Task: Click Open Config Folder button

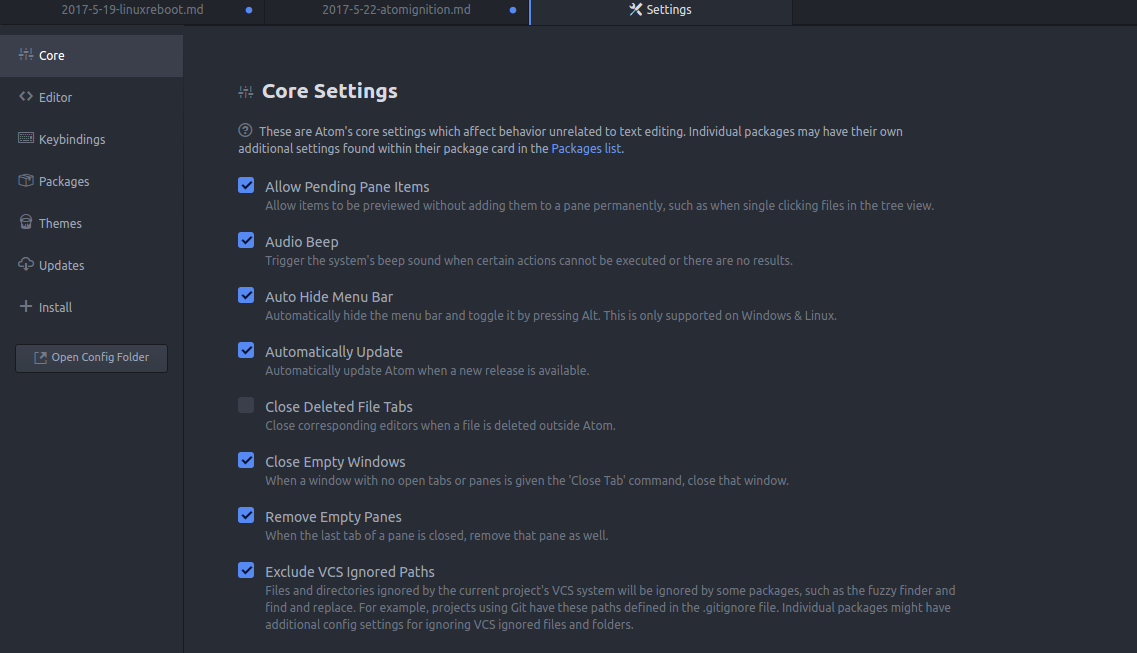Action: (x=91, y=358)
